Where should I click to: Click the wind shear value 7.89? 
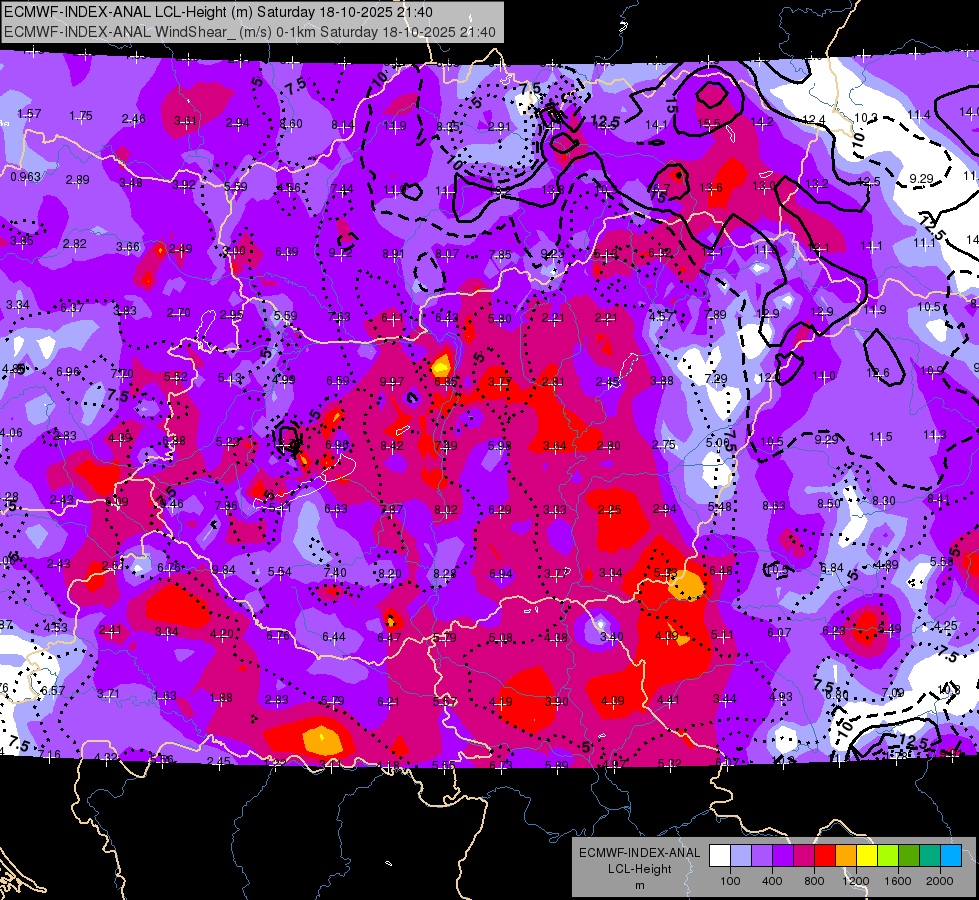tap(715, 314)
